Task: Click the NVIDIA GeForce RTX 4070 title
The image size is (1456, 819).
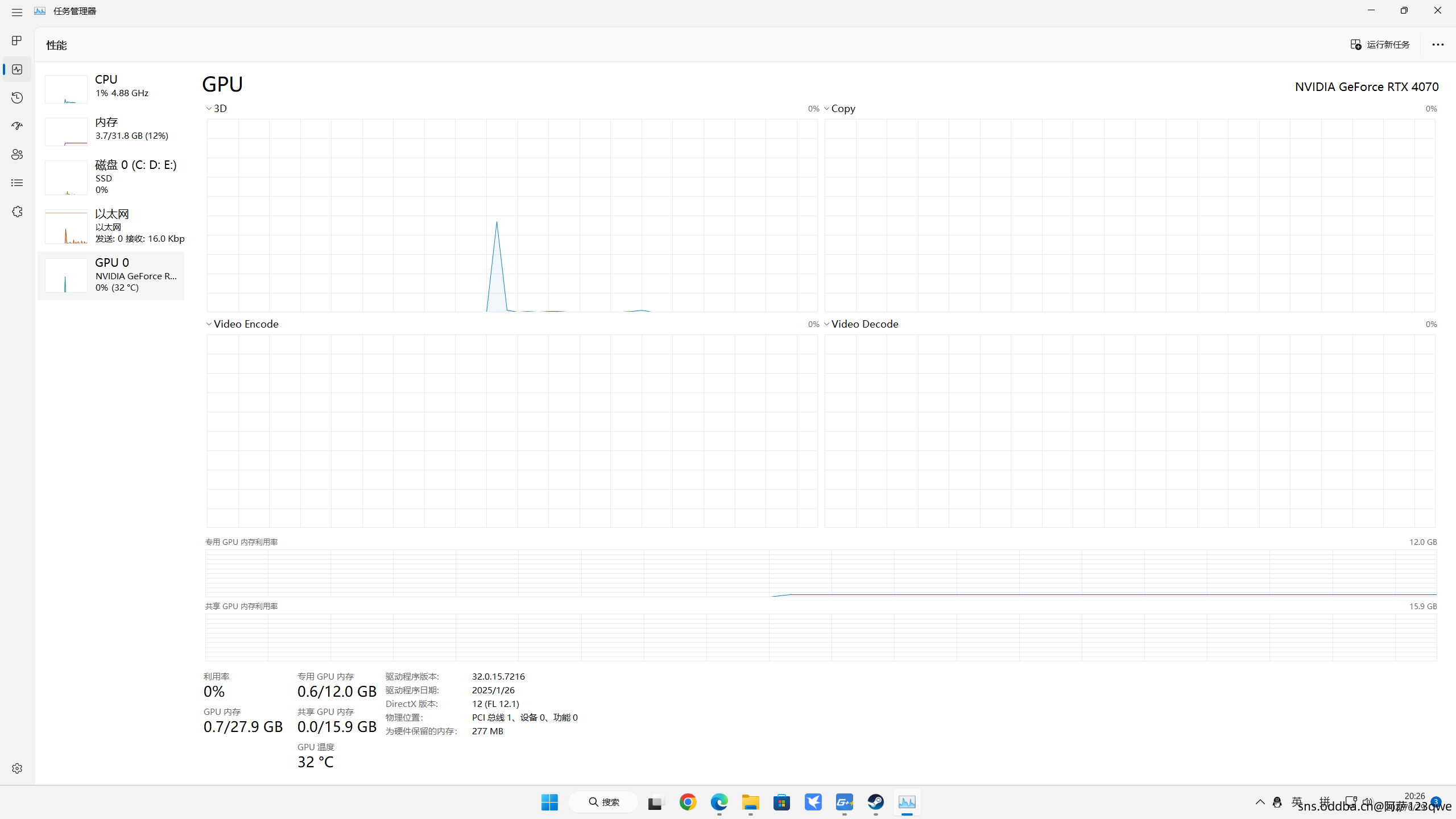Action: [x=1367, y=86]
